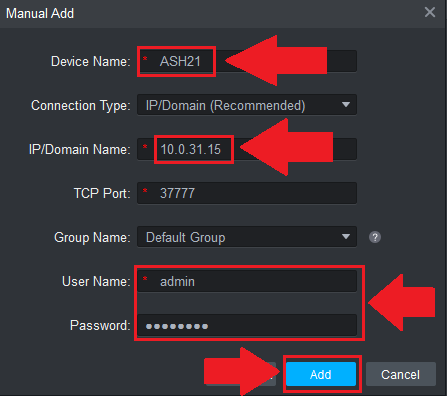
Task: Click the help question mark icon
Action: coord(375,237)
